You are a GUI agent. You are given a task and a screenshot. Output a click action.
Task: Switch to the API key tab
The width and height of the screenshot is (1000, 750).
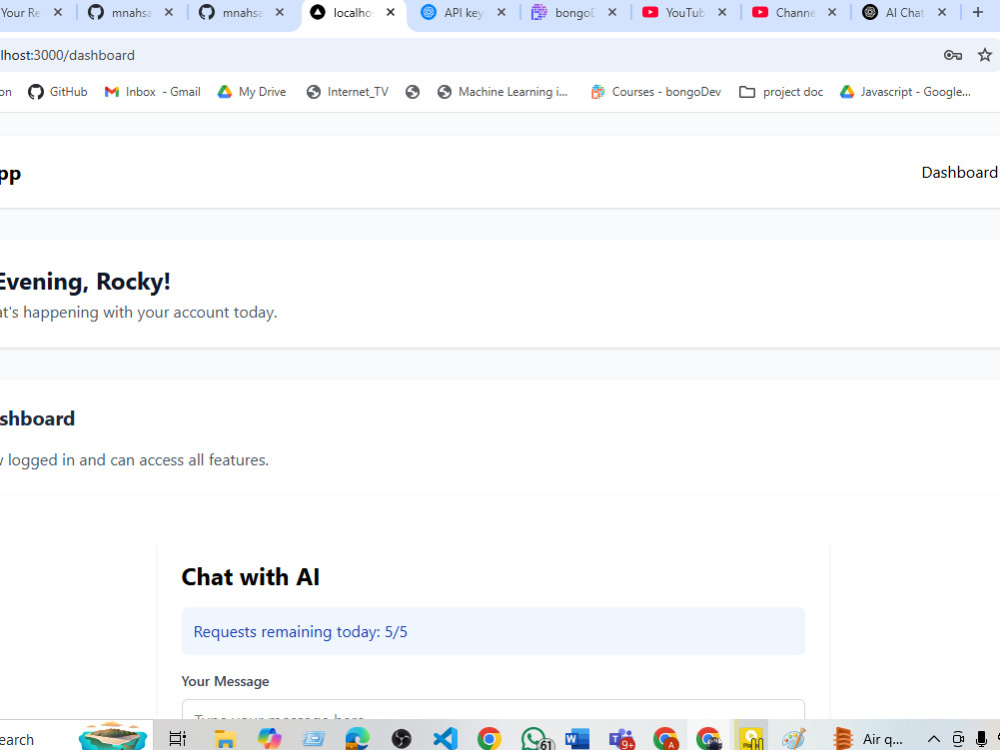tap(454, 12)
